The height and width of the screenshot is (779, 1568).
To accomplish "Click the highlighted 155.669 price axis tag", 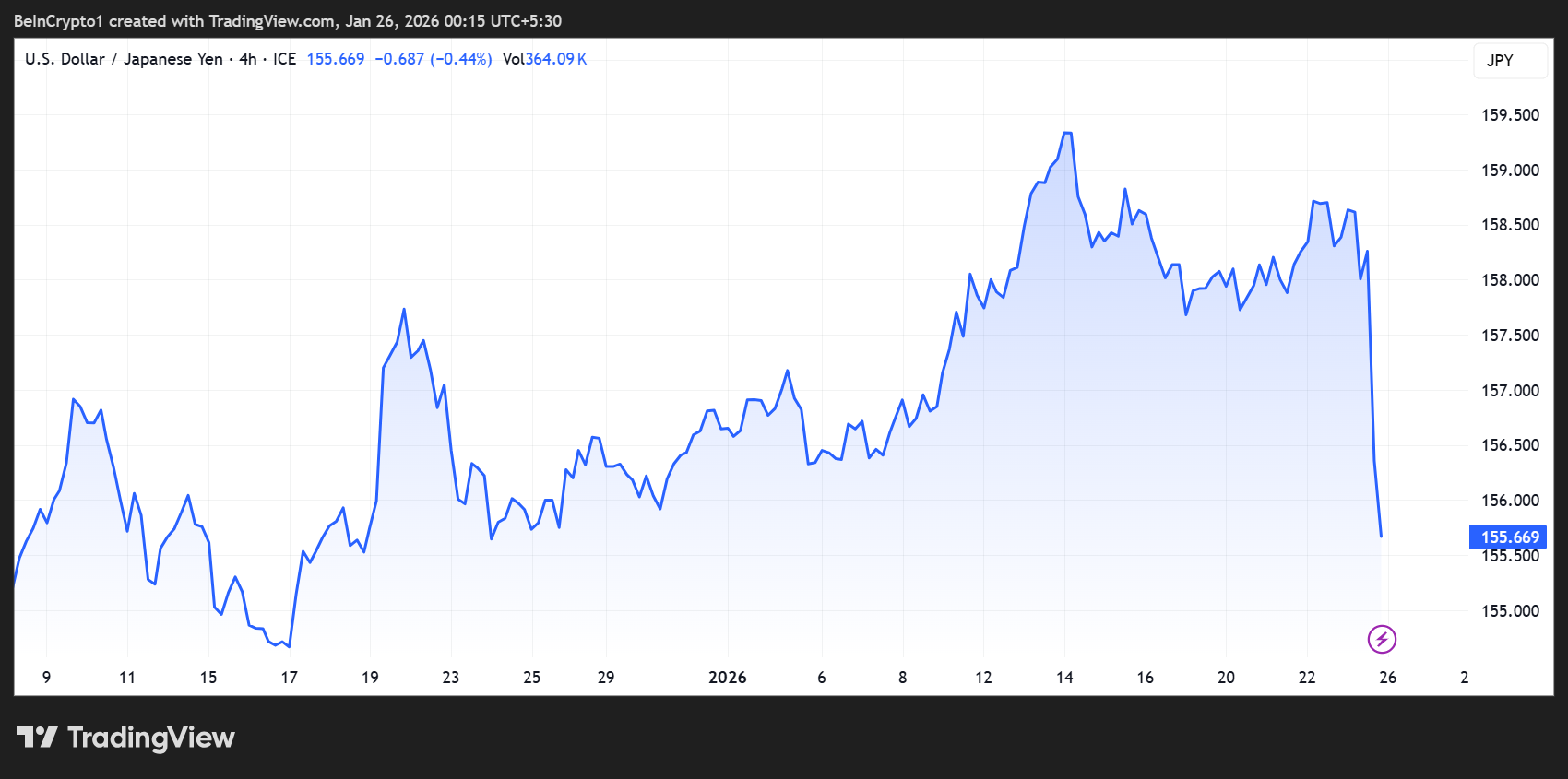I will point(1508,537).
